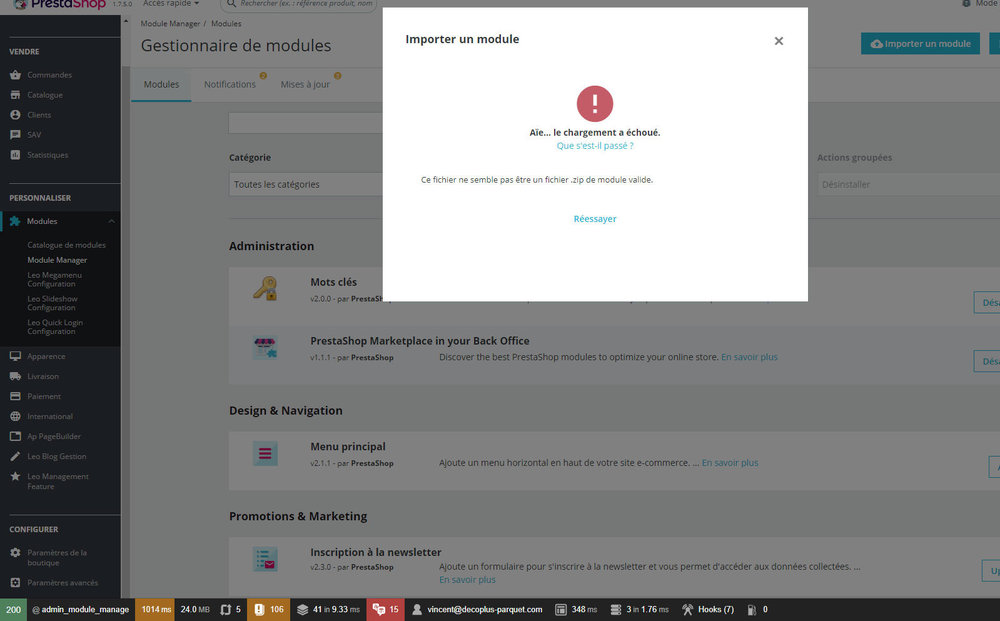
Task: Click the PrestaShop Marketplace module icon
Action: click(x=265, y=348)
